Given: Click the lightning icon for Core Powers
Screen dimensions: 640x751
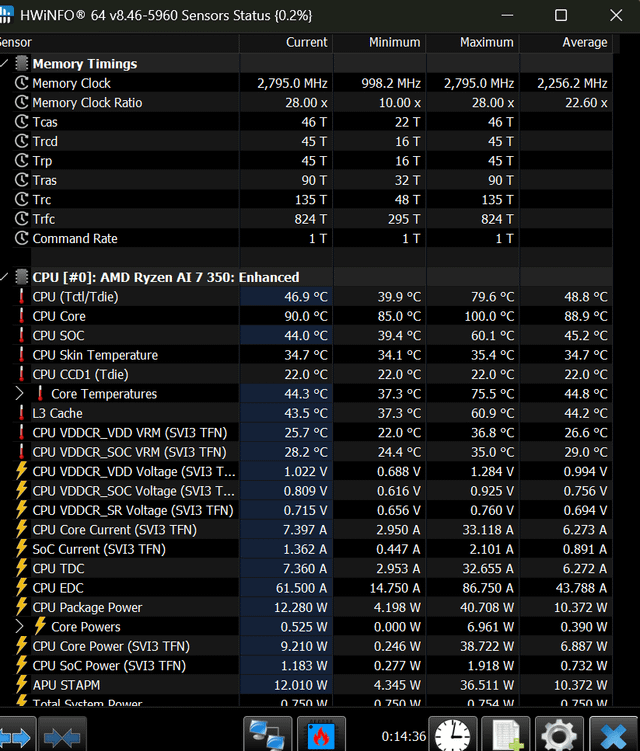Looking at the screenshot, I should point(40,626).
